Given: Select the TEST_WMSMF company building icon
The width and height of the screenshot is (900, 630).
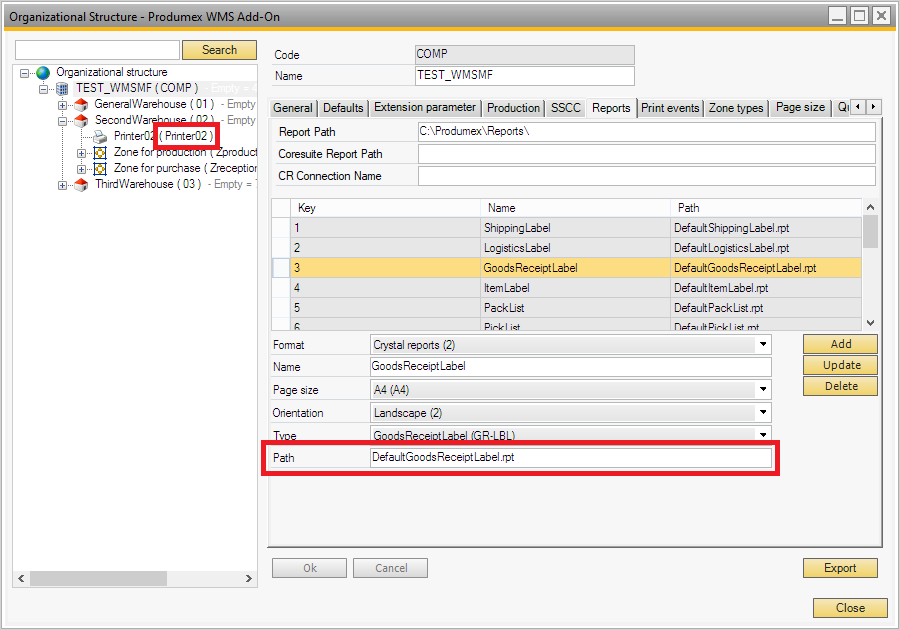Looking at the screenshot, I should [x=62, y=89].
